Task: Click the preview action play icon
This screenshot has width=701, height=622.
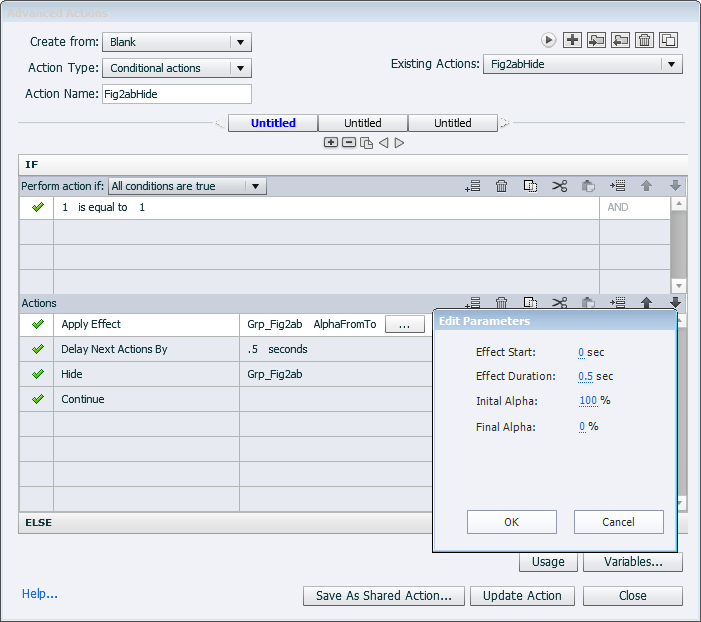Action: [549, 40]
